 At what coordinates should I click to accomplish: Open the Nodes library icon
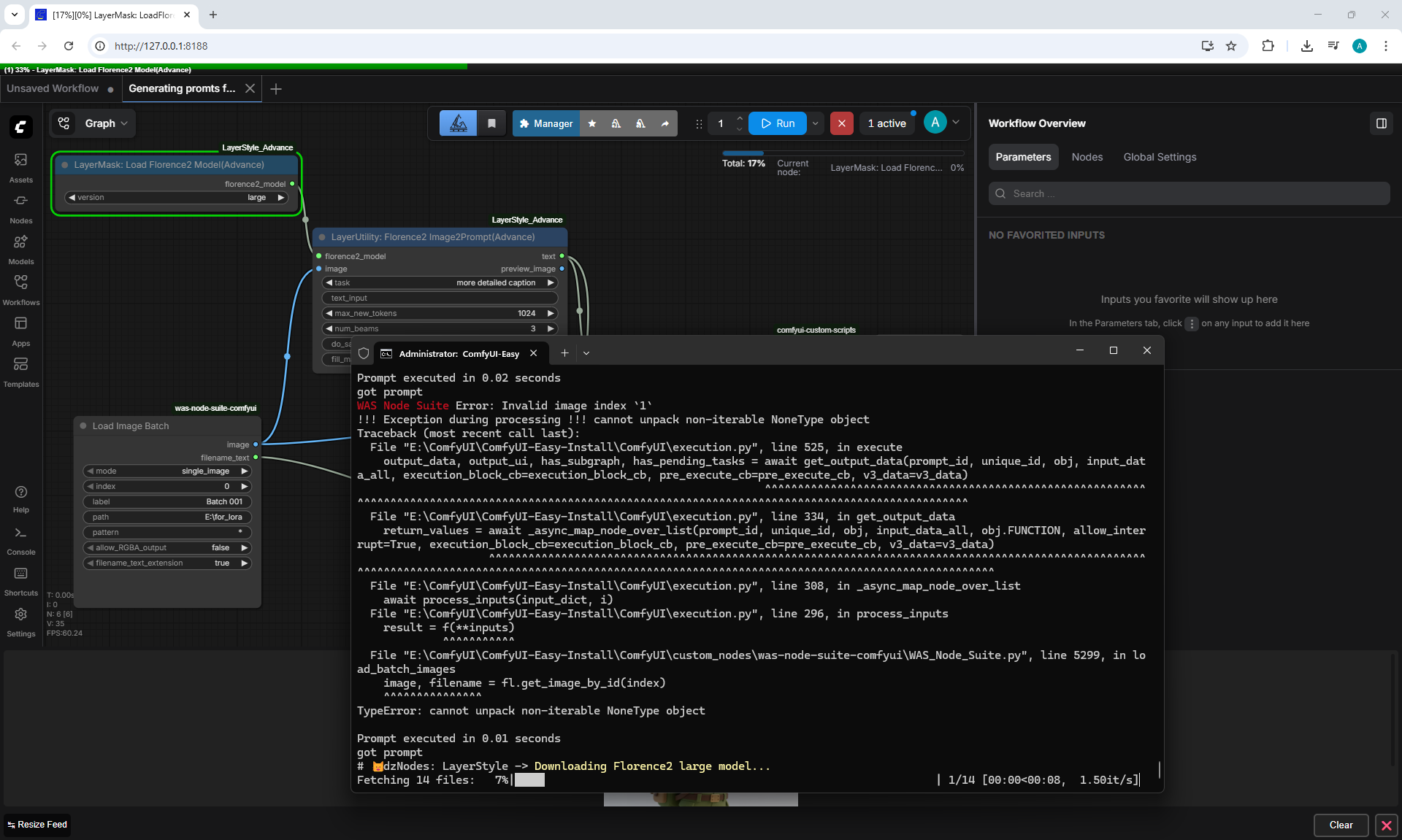pyautogui.click(x=20, y=208)
